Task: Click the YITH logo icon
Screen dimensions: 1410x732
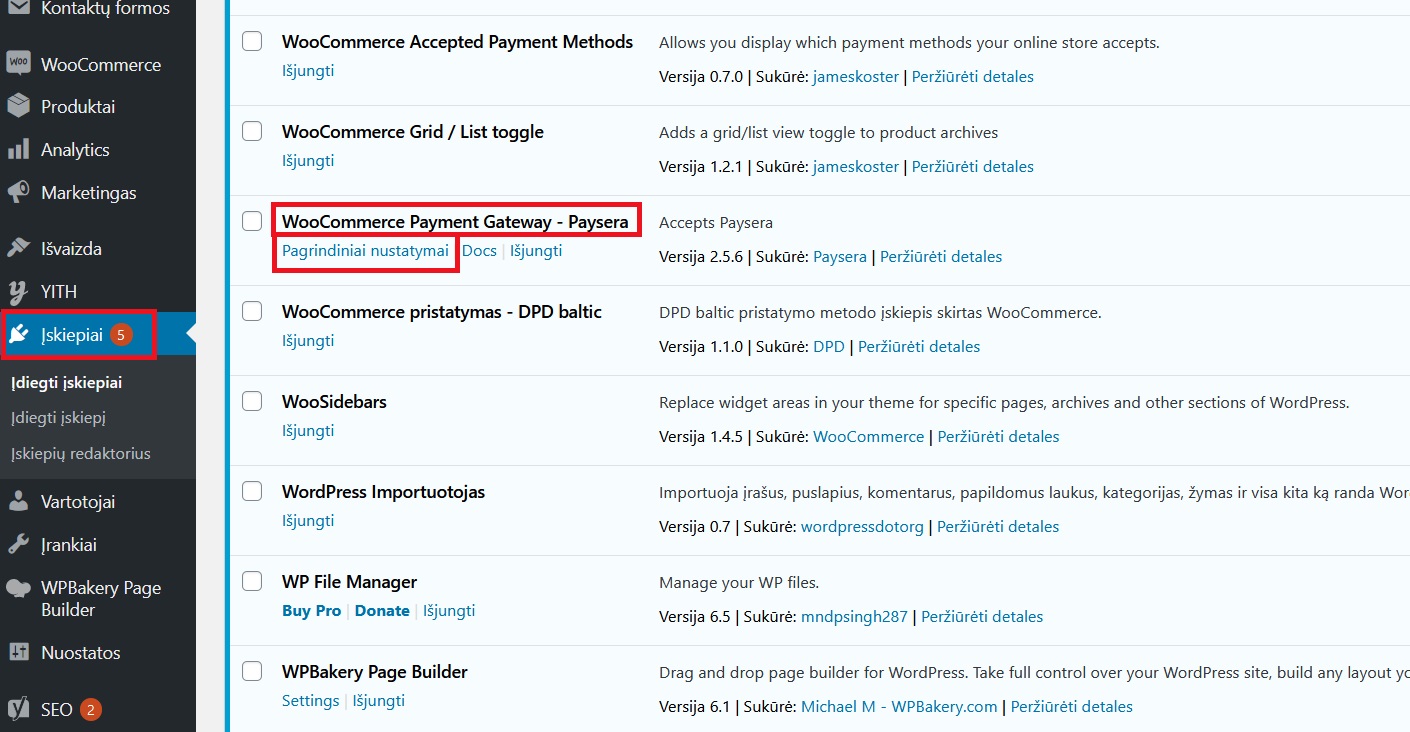Action: pyautogui.click(x=18, y=291)
